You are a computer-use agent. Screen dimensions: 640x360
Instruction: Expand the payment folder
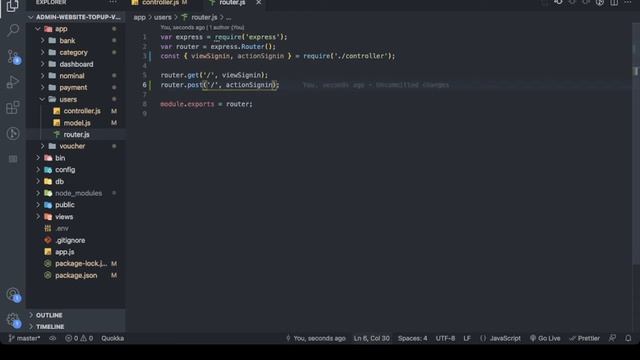pyautogui.click(x=73, y=88)
